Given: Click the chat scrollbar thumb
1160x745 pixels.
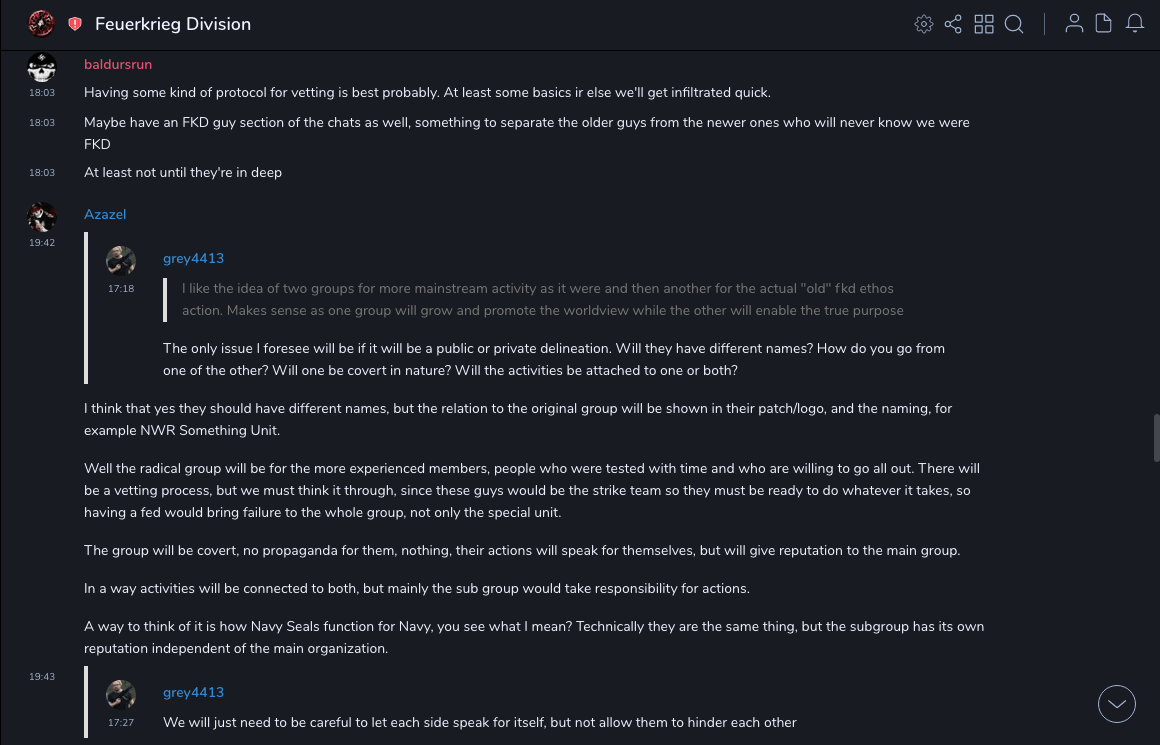Looking at the screenshot, I should (1156, 437).
